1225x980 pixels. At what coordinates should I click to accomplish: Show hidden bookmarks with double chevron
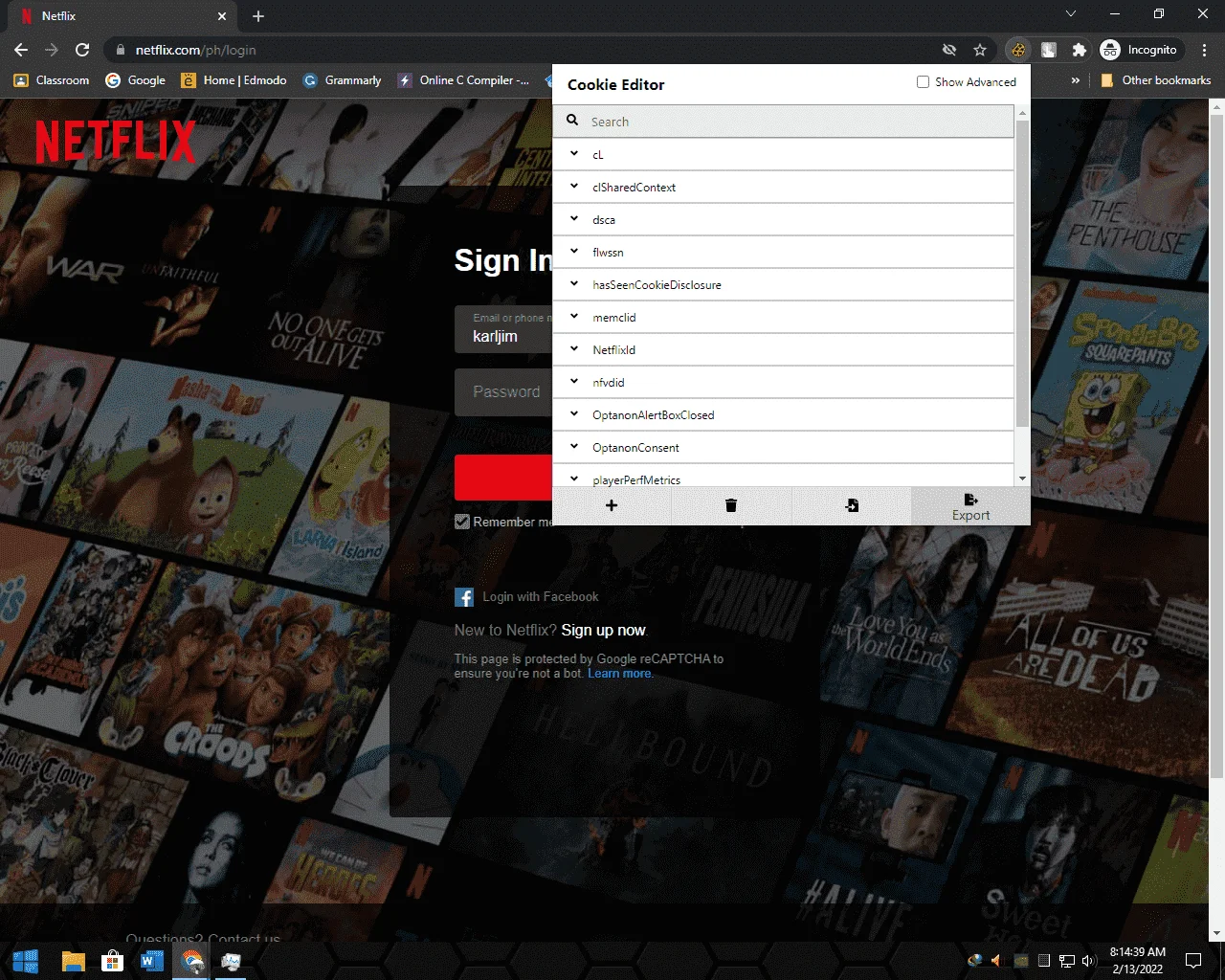pos(1076,80)
